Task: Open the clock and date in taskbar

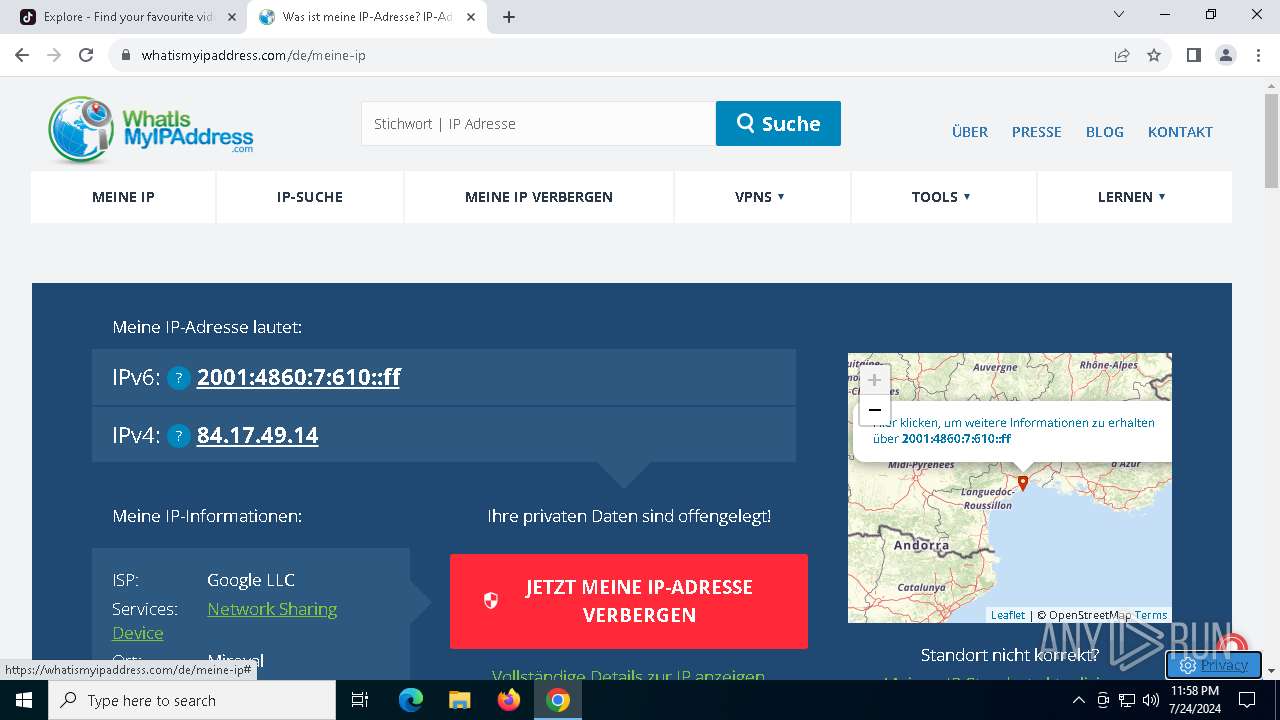Action: coord(1194,700)
